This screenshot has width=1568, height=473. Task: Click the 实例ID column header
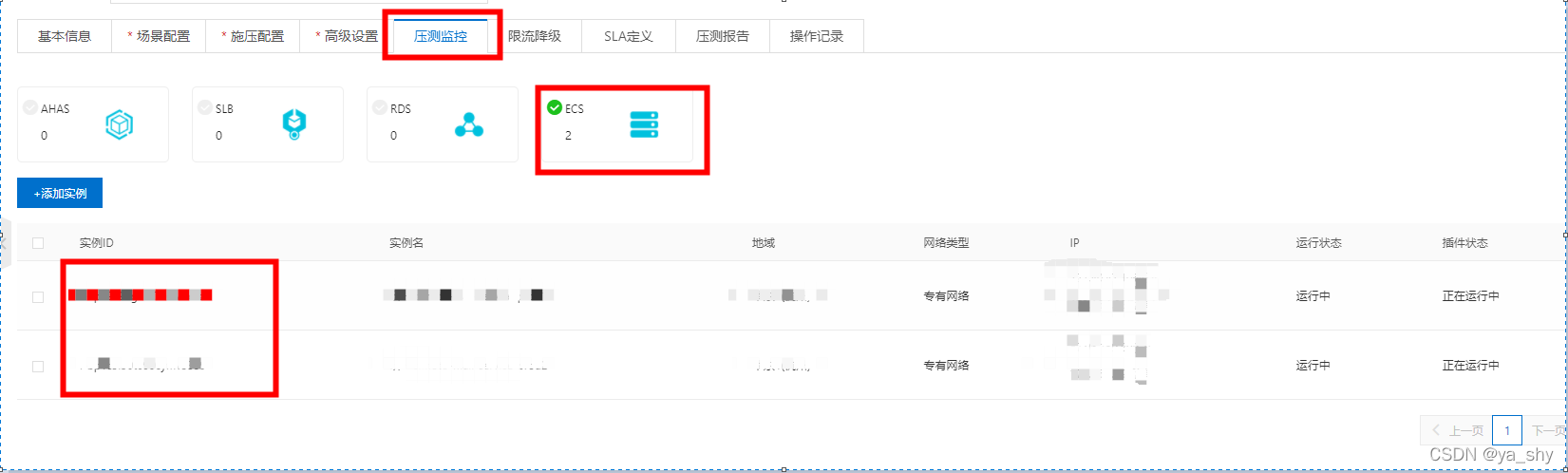[x=97, y=243]
